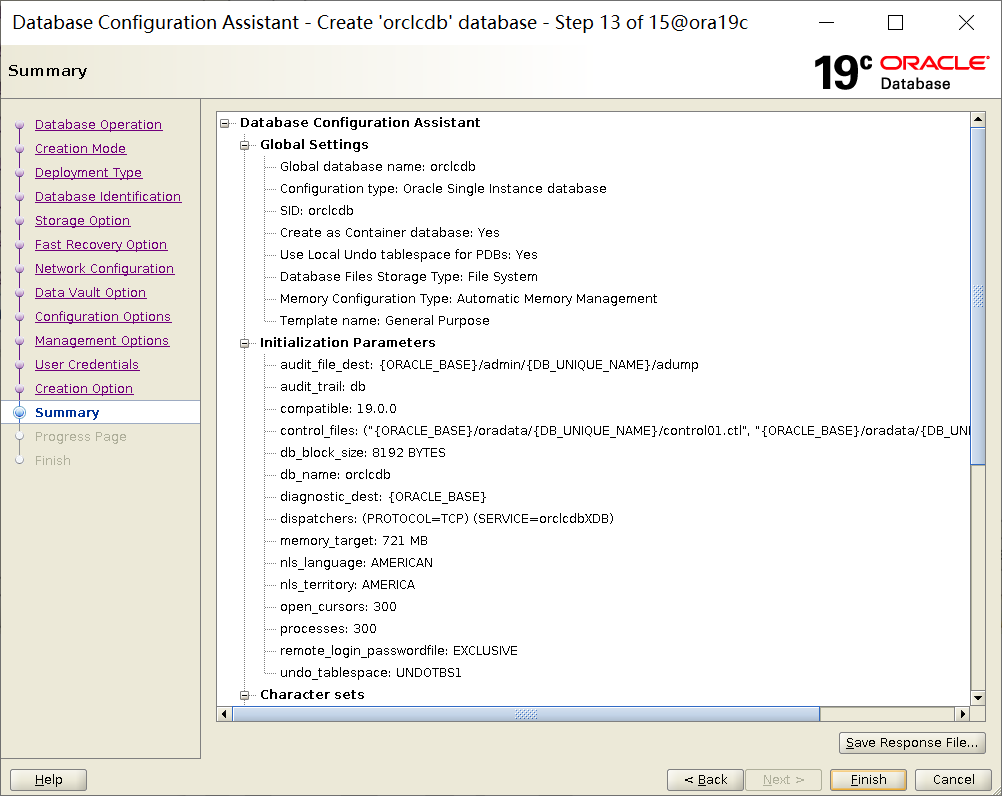This screenshot has height=796, width=1002.
Task: Go to Database Operation step
Action: click(x=98, y=125)
